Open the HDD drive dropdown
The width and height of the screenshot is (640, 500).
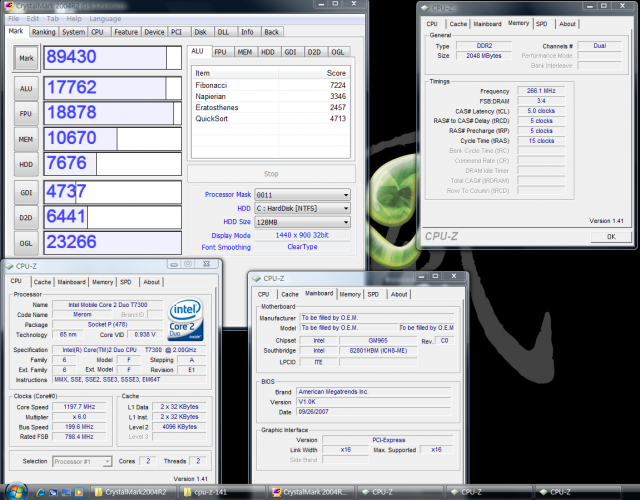coord(302,208)
